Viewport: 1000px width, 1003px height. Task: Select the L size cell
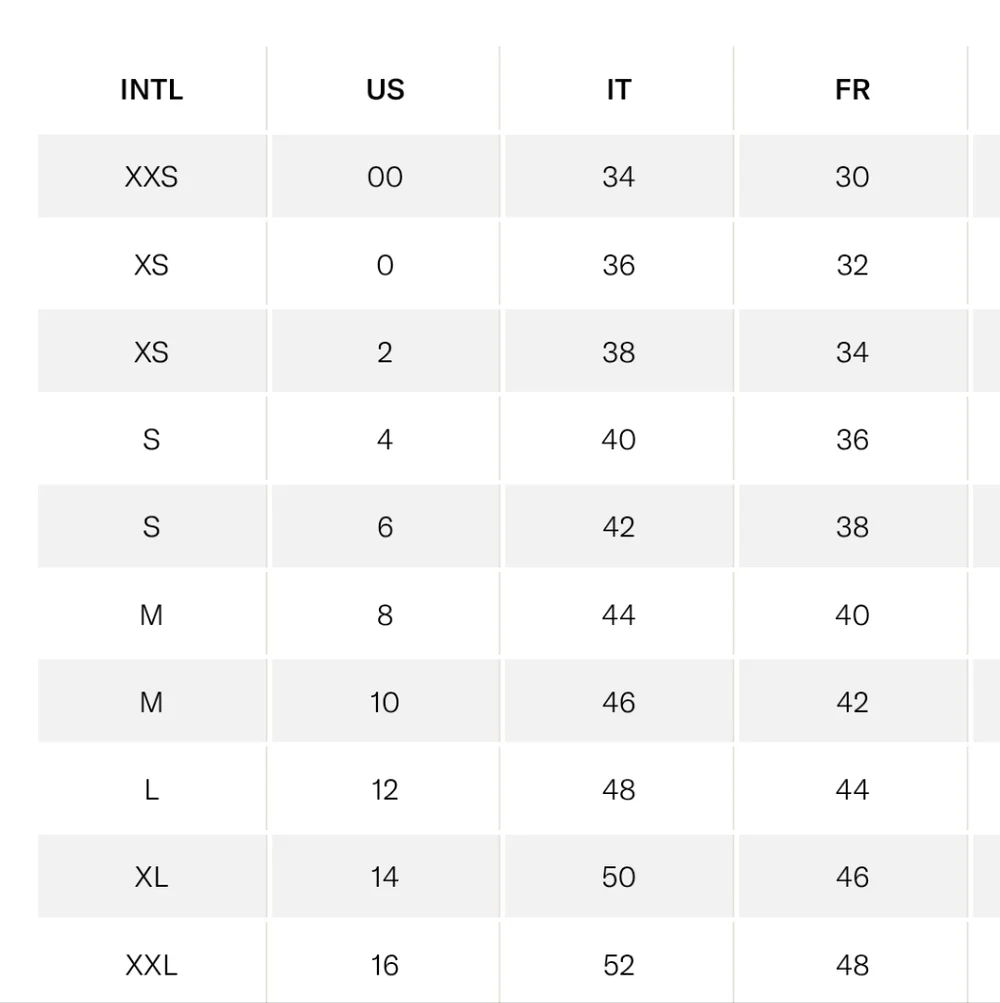pos(152,790)
